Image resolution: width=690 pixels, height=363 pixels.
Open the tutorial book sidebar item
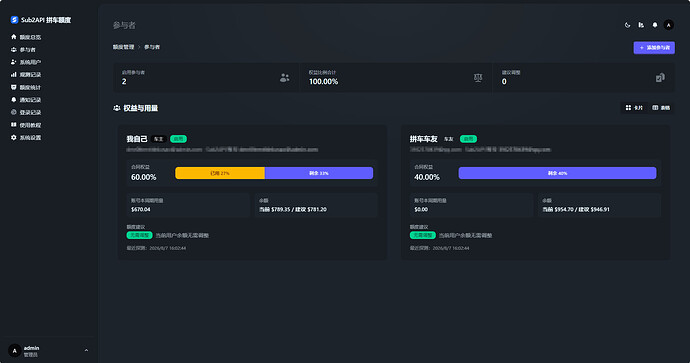pos(26,125)
